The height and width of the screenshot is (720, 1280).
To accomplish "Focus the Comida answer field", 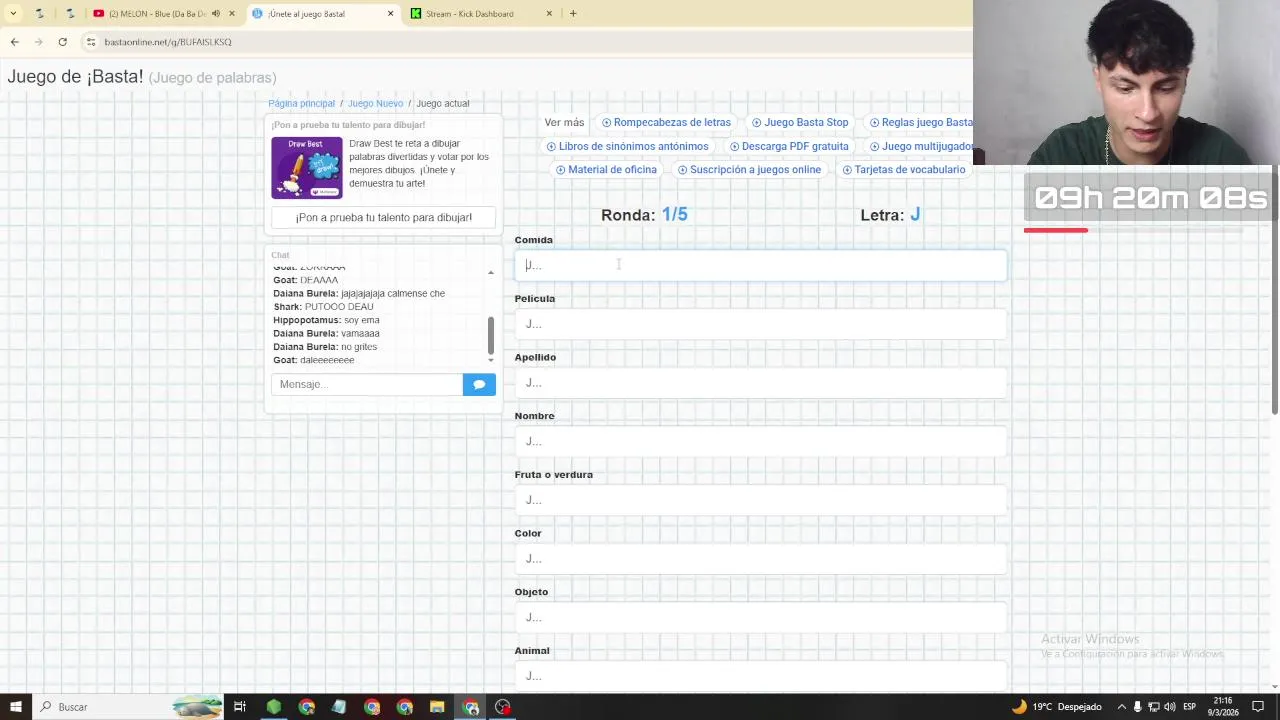I will [760, 265].
